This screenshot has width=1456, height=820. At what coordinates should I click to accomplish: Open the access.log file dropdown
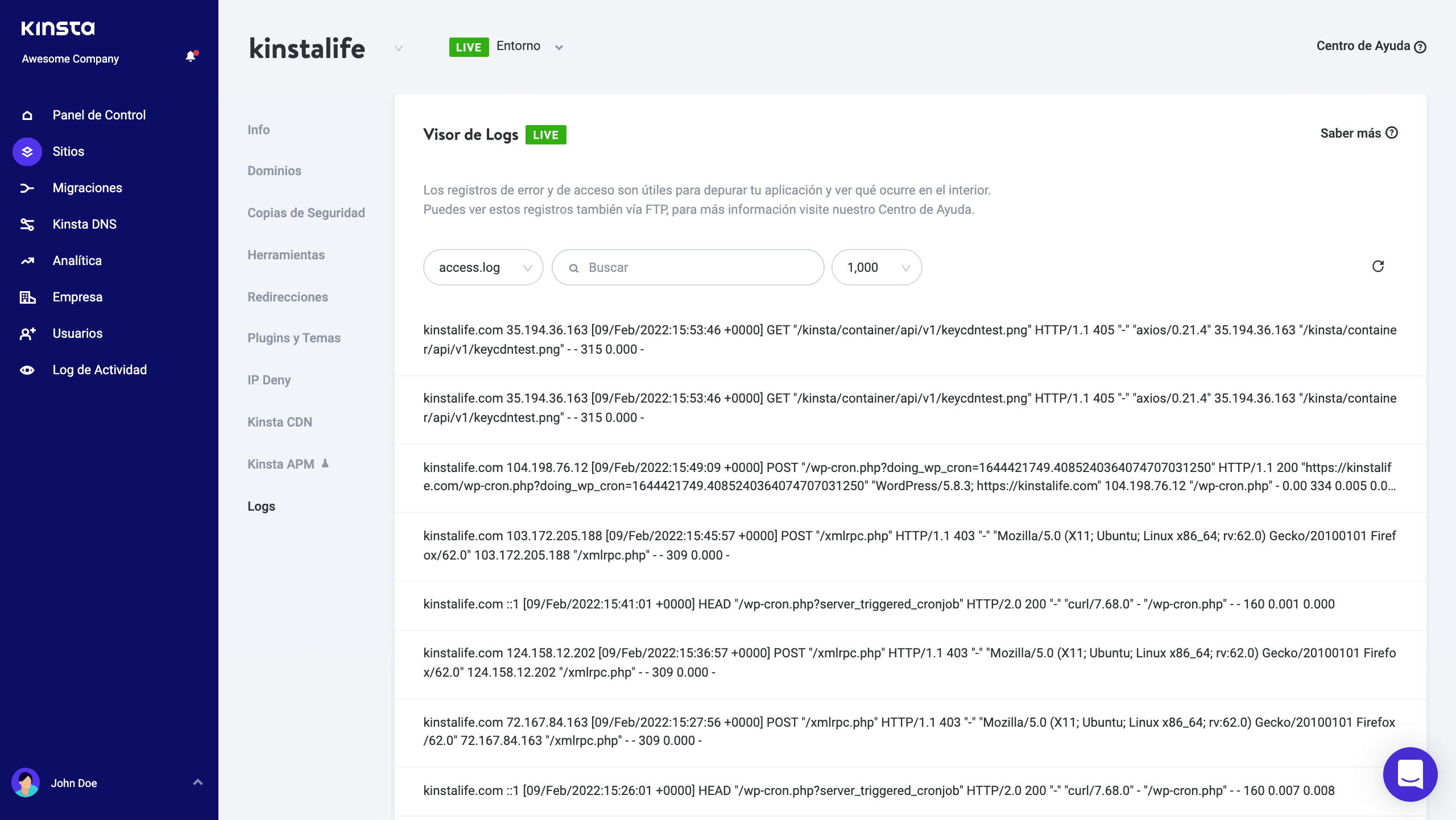[x=483, y=267]
